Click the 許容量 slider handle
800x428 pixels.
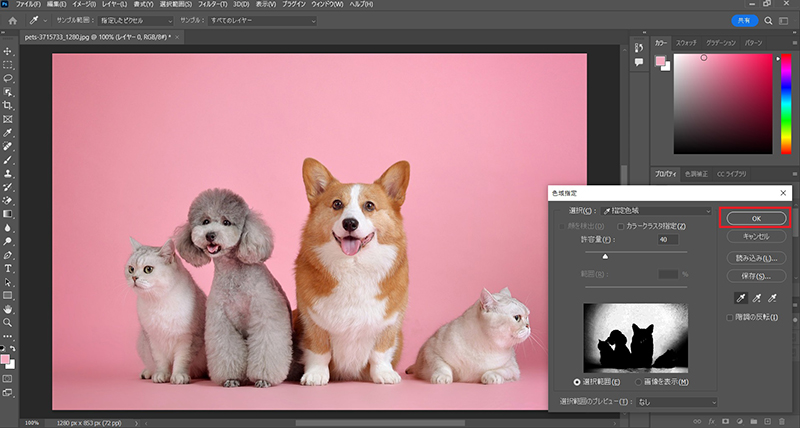(x=604, y=257)
